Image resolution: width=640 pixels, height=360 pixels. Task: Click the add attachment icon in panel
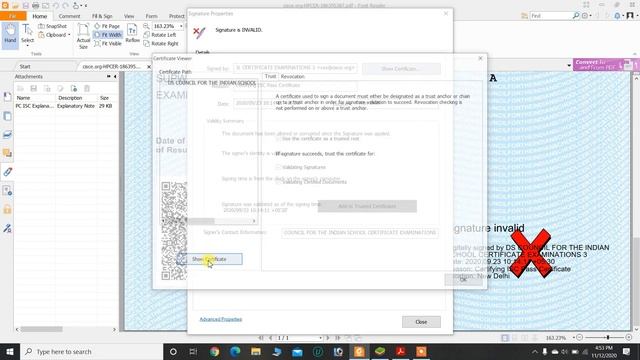(73, 88)
